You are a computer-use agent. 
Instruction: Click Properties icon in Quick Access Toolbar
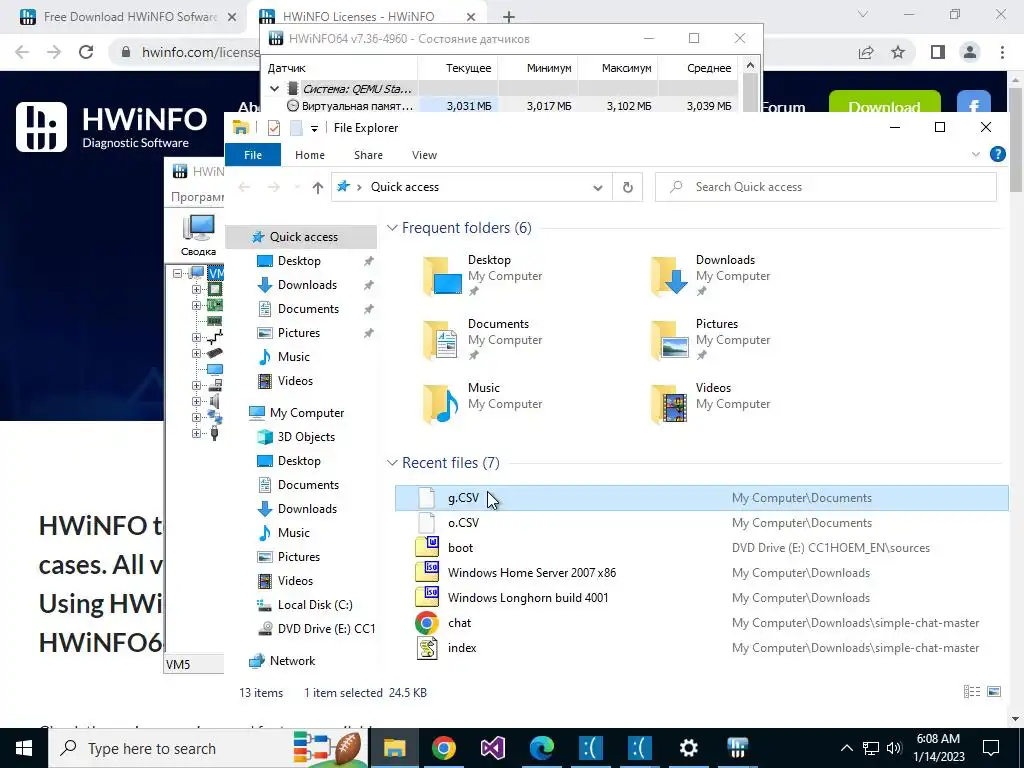click(x=274, y=128)
